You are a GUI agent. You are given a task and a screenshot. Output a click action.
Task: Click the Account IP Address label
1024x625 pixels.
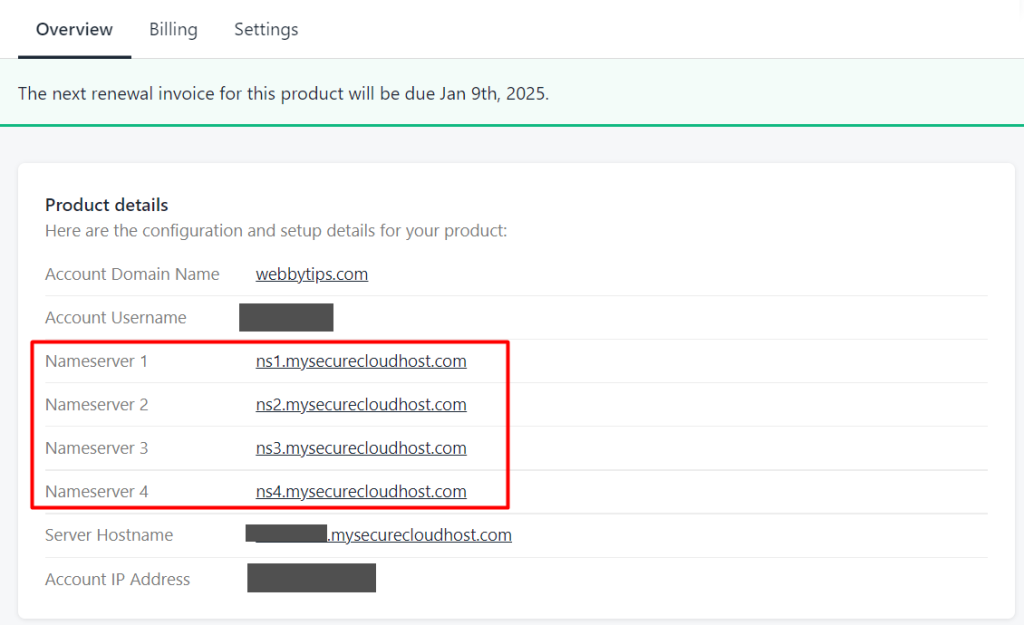(117, 579)
